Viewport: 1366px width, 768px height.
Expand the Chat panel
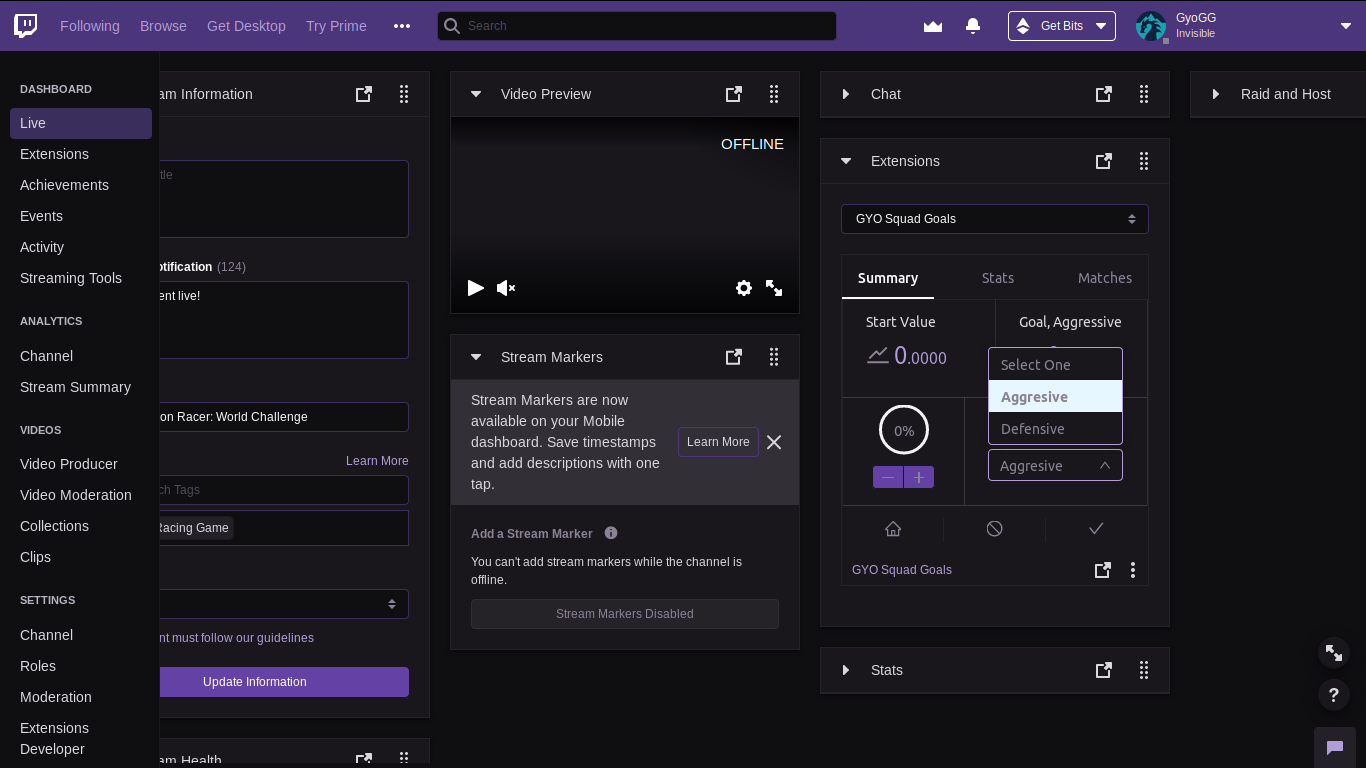coord(846,94)
